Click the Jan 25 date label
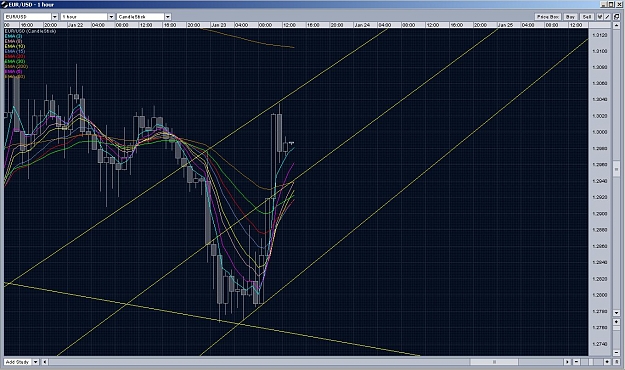The width and height of the screenshot is (625, 370). [x=505, y=25]
